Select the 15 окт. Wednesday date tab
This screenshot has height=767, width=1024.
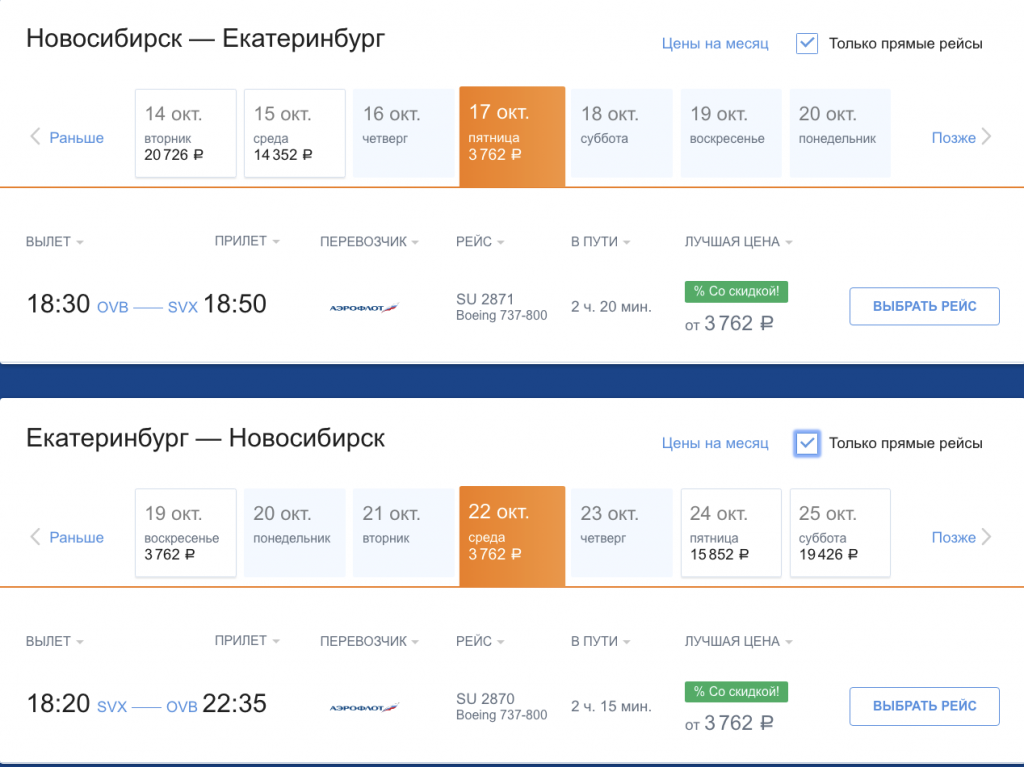click(295, 133)
